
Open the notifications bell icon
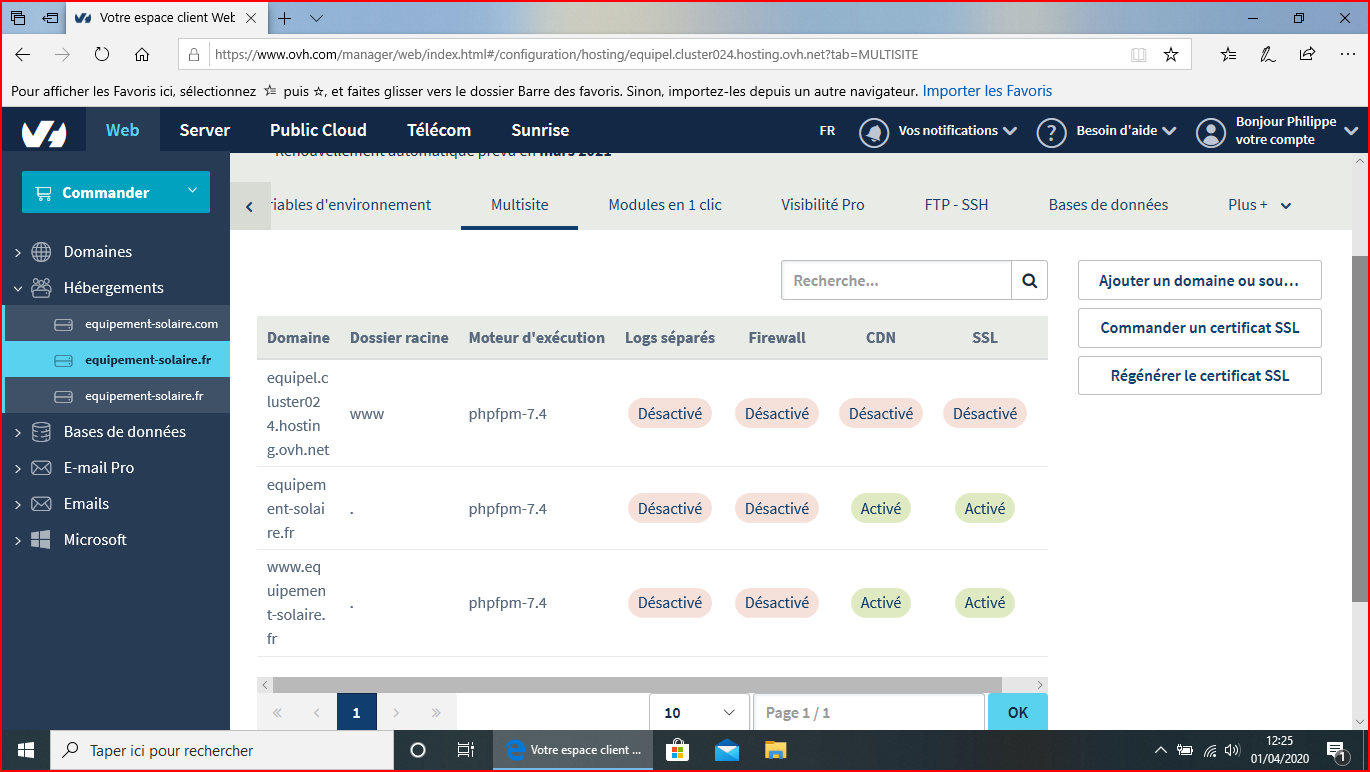[875, 132]
